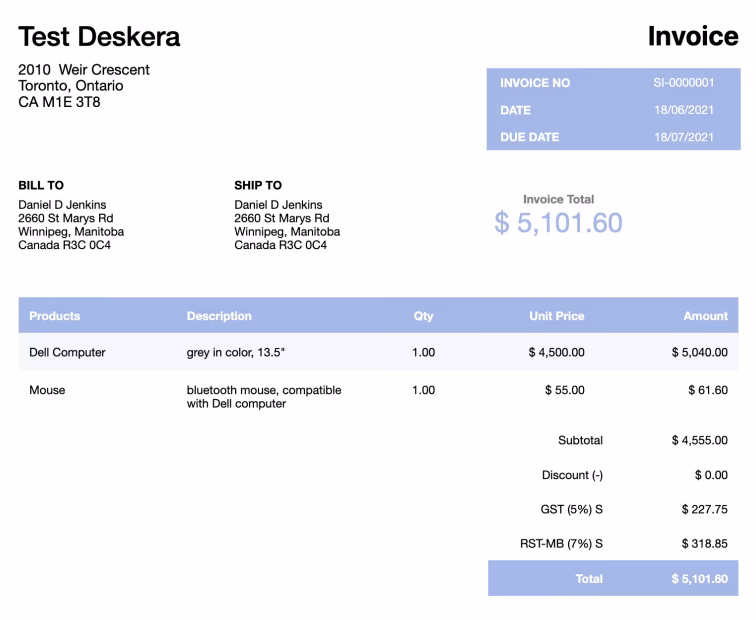Viewport: 756px width, 620px height.
Task: Click the RST-MB (7%) S amount
Action: 703,544
